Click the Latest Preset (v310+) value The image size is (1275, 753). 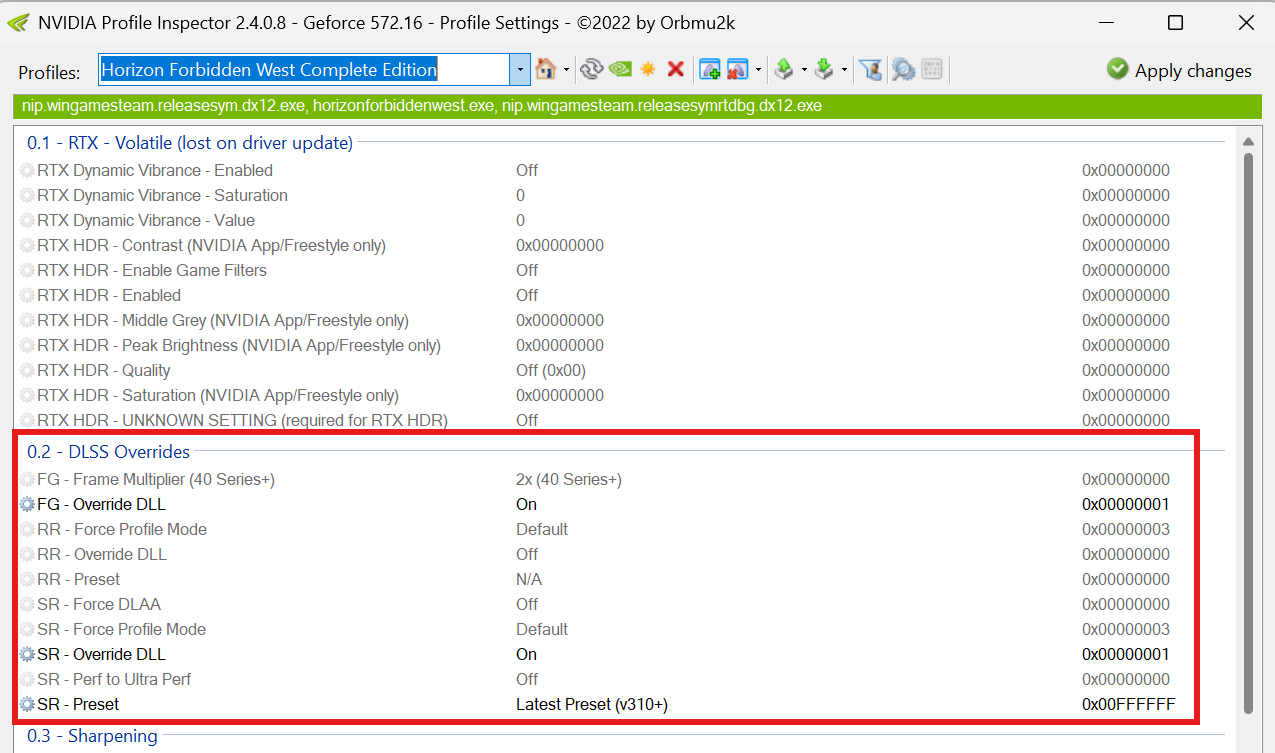click(592, 704)
